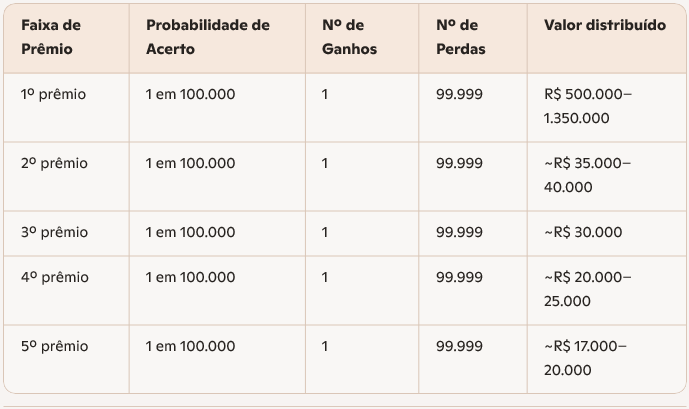Click the 'Faixa de Prêmio' column header
The height and width of the screenshot is (409, 689).
(x=51, y=36)
